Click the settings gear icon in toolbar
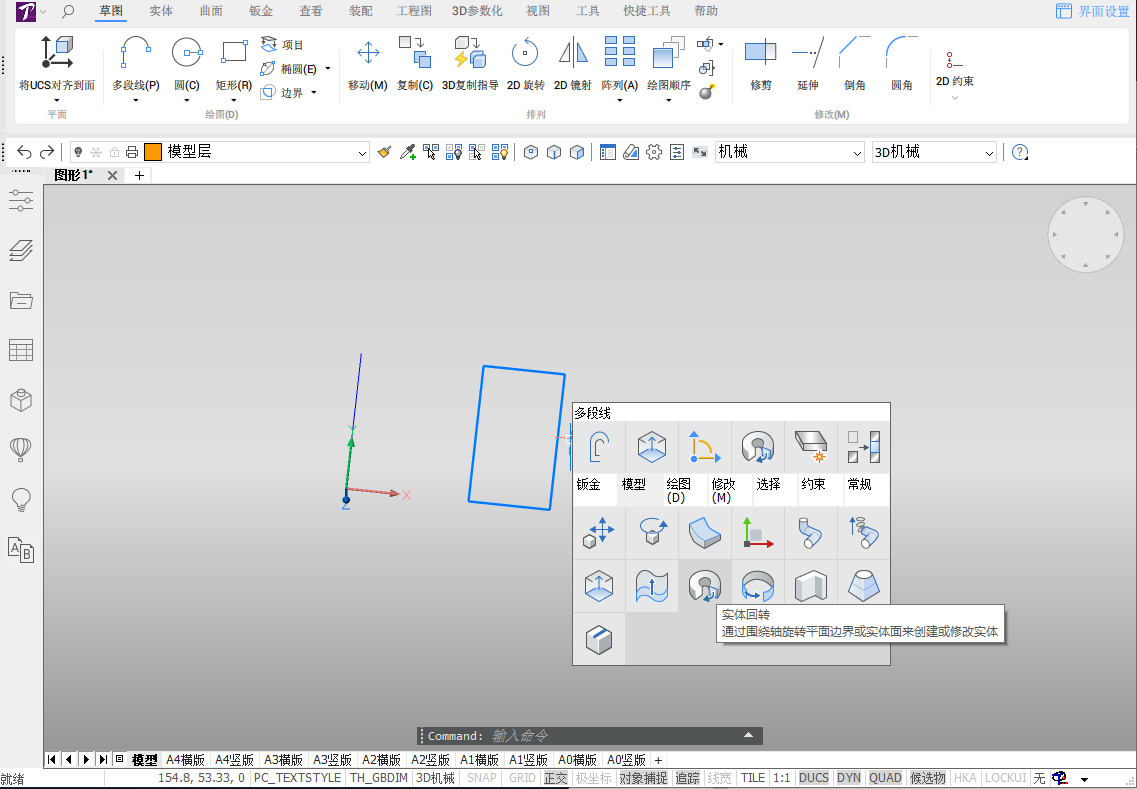The width and height of the screenshot is (1137, 789). 654,152
